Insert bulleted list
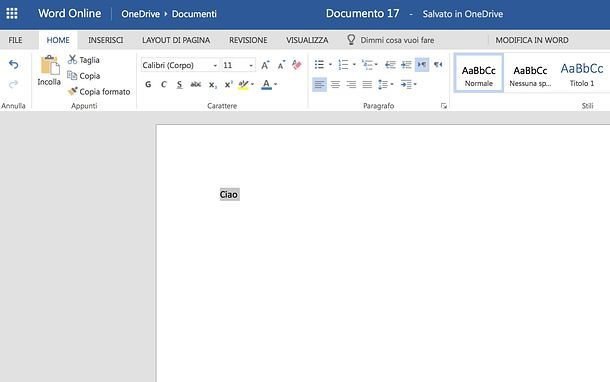610x382 pixels. pyautogui.click(x=319, y=65)
